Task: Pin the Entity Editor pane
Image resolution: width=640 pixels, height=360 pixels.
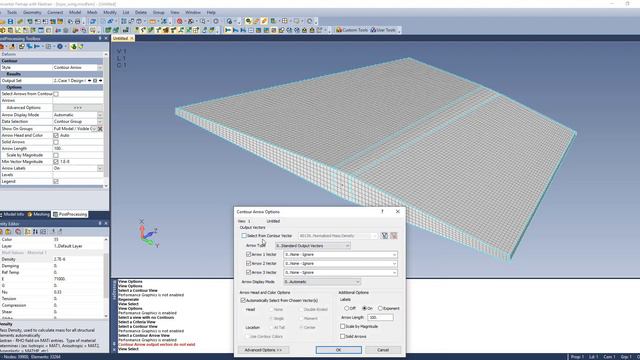Action: click(100, 223)
